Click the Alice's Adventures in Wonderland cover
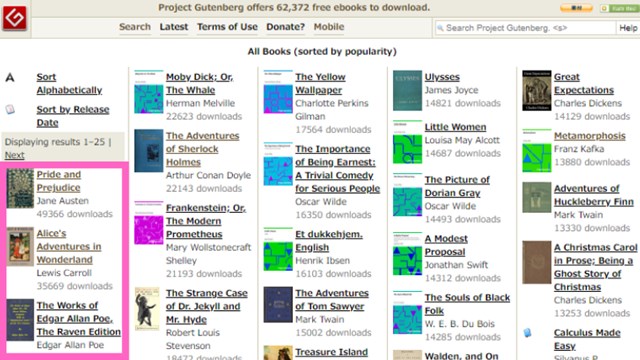The width and height of the screenshot is (640, 360). (x=20, y=247)
